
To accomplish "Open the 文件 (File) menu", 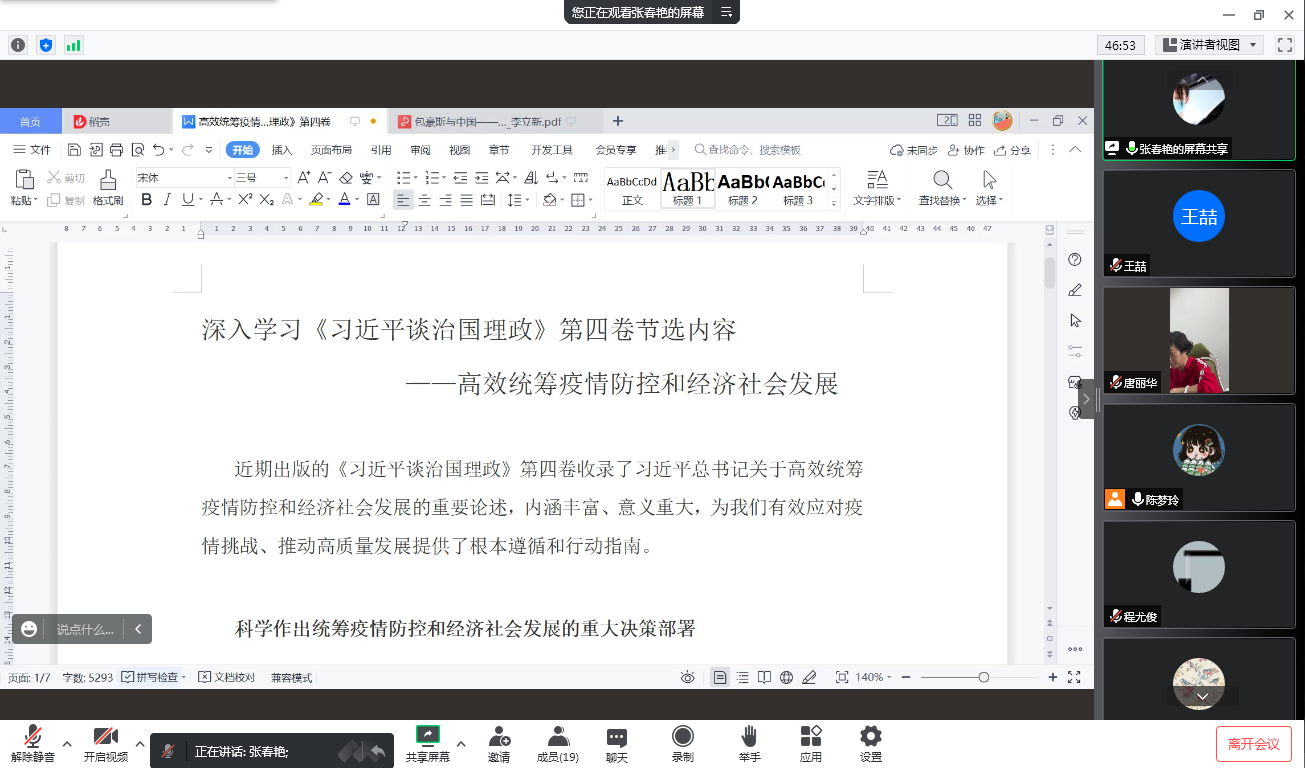I will pos(32,150).
